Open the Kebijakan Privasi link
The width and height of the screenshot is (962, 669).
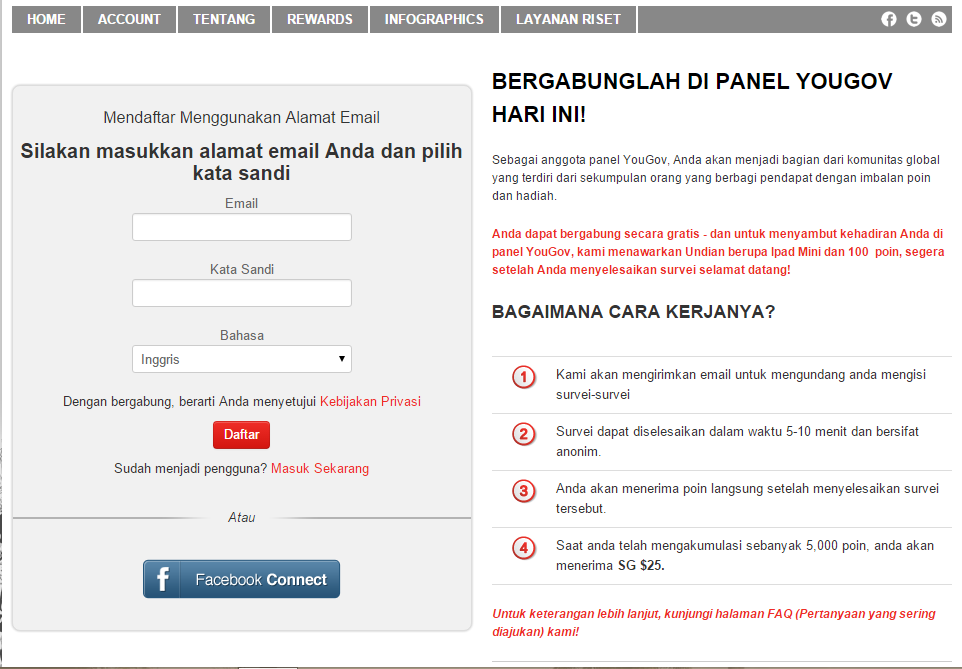coord(370,401)
